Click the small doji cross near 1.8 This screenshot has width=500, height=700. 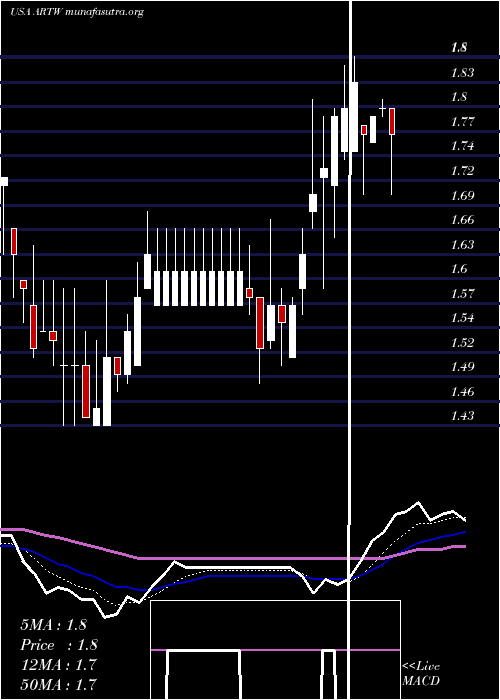coord(383,108)
